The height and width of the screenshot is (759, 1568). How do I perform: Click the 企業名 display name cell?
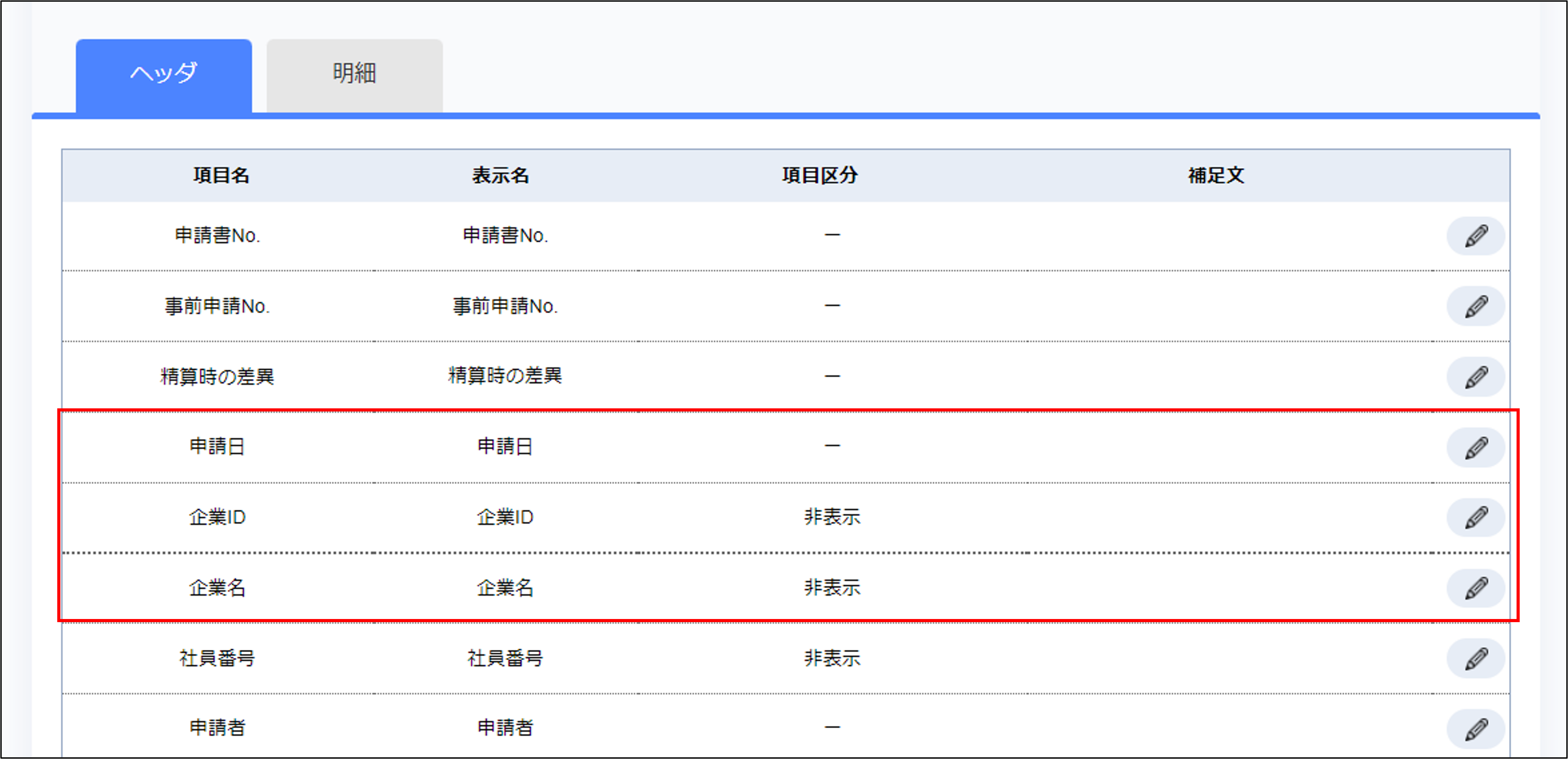pyautogui.click(x=505, y=588)
